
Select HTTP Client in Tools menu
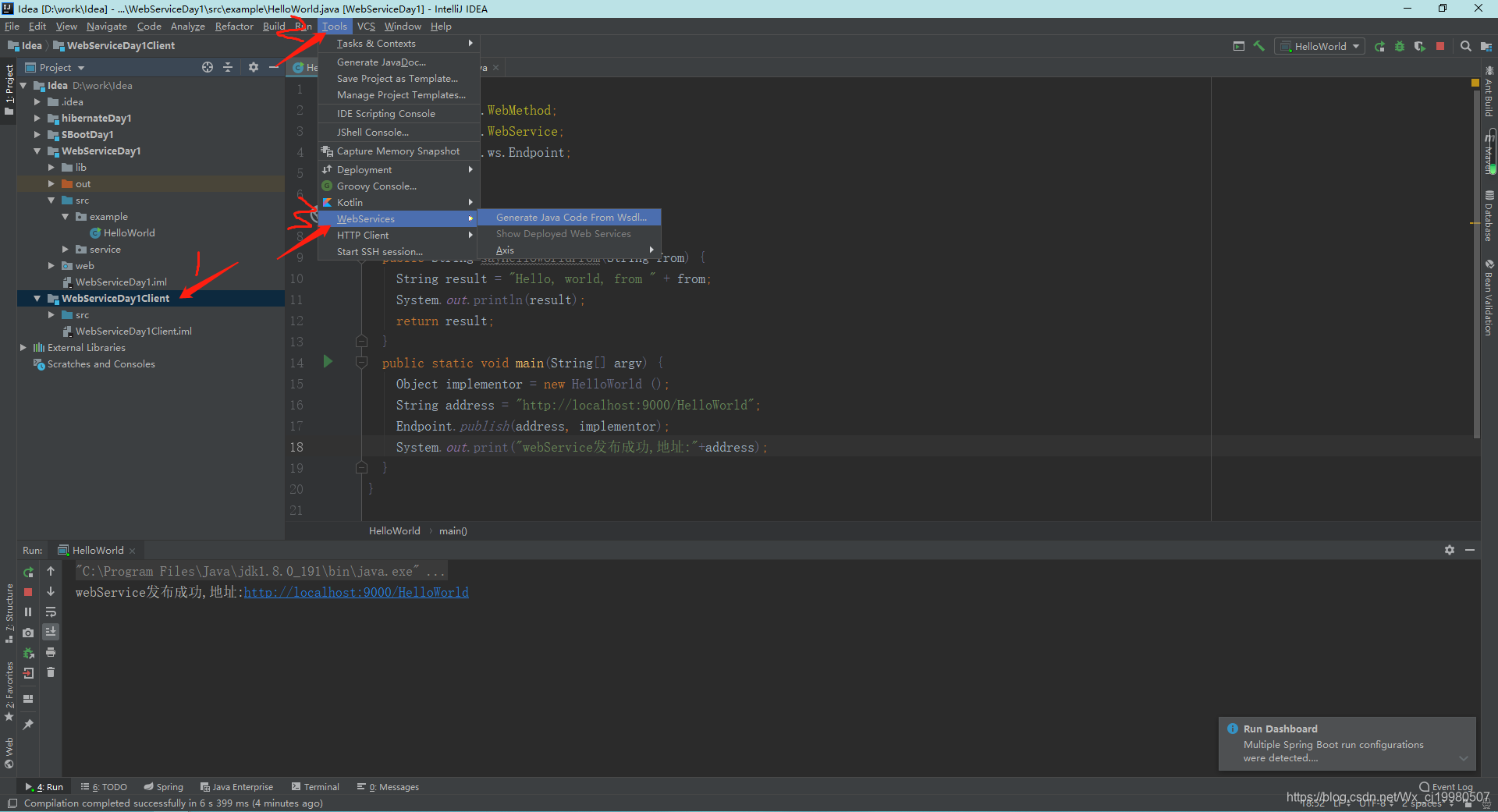point(399,236)
